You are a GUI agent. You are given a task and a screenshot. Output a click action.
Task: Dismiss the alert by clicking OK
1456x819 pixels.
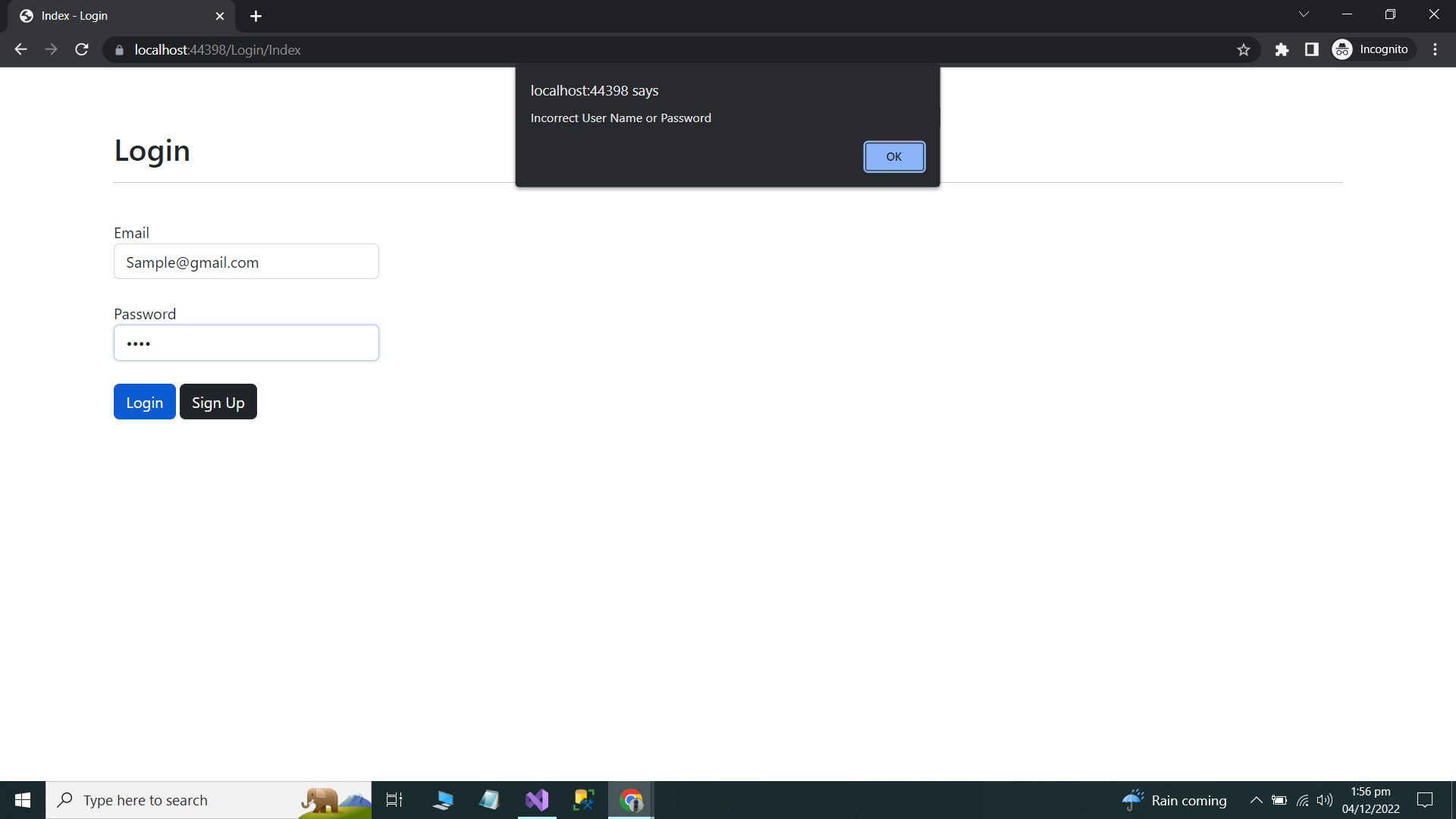tap(894, 157)
